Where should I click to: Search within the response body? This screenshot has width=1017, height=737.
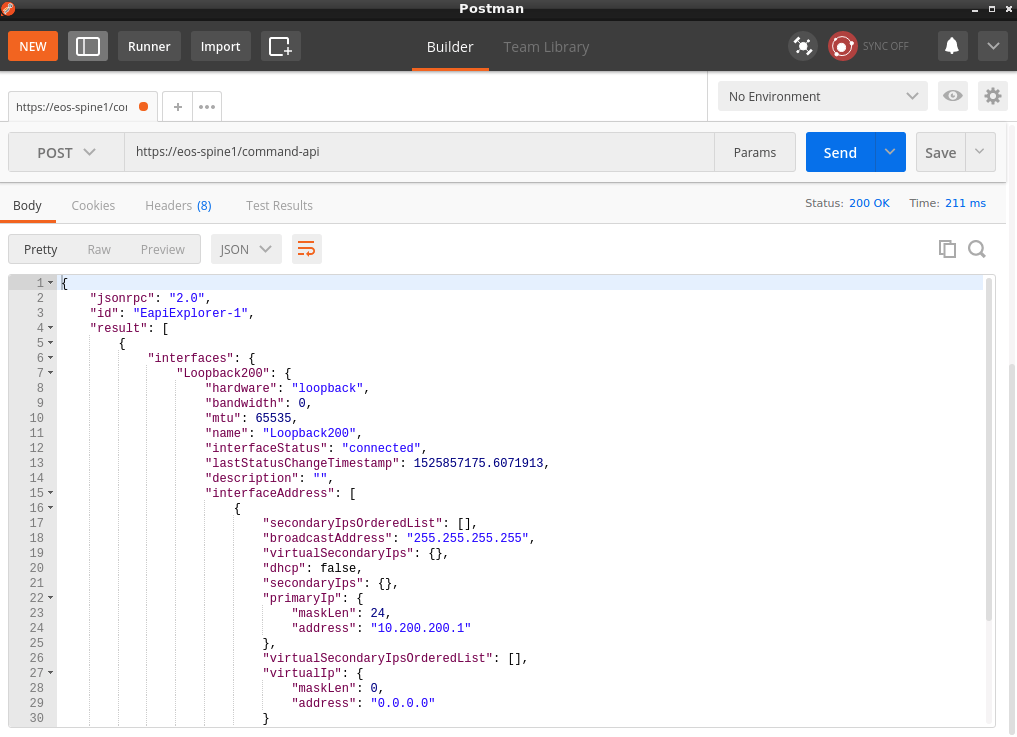[x=977, y=249]
